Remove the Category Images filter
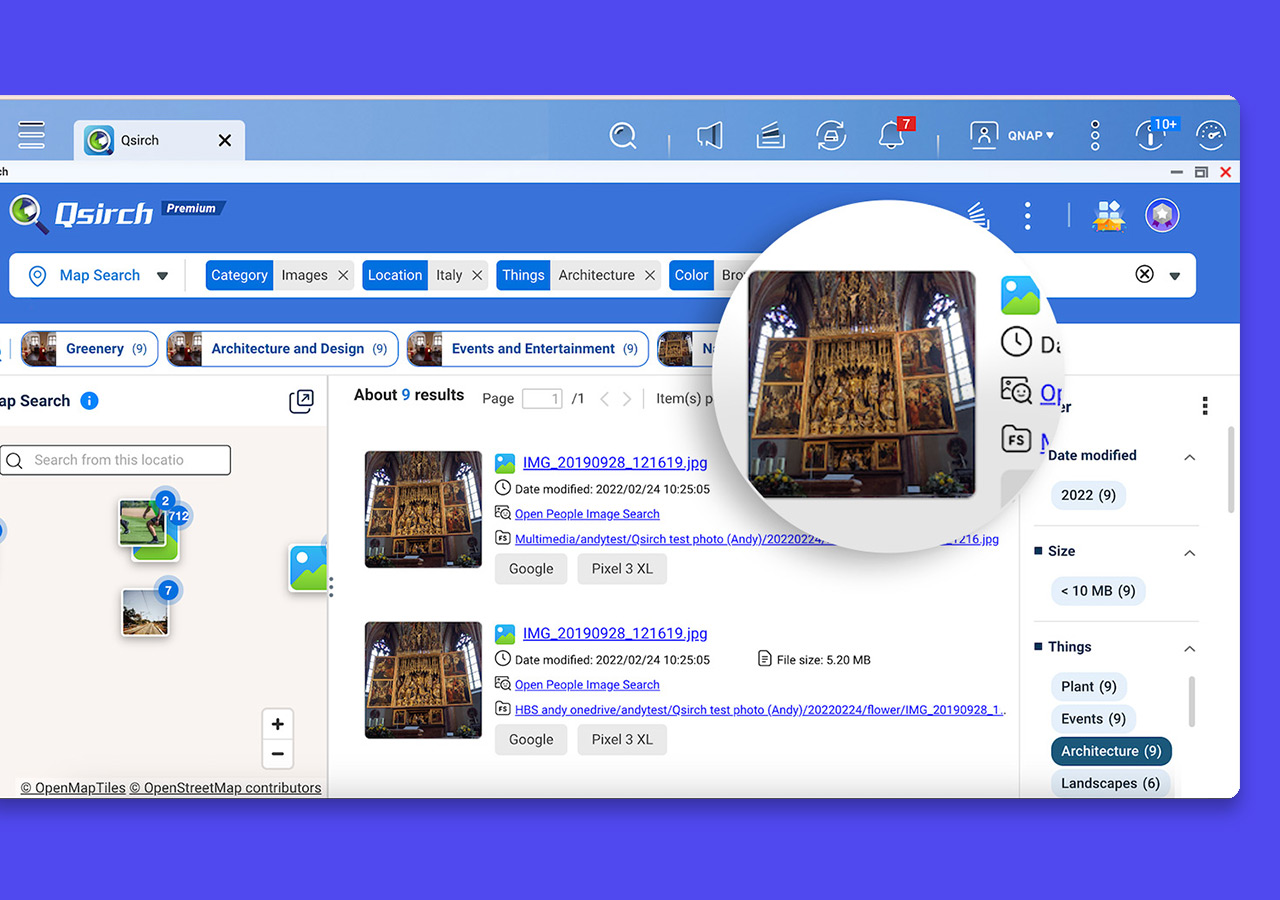The image size is (1280, 900). coord(343,275)
